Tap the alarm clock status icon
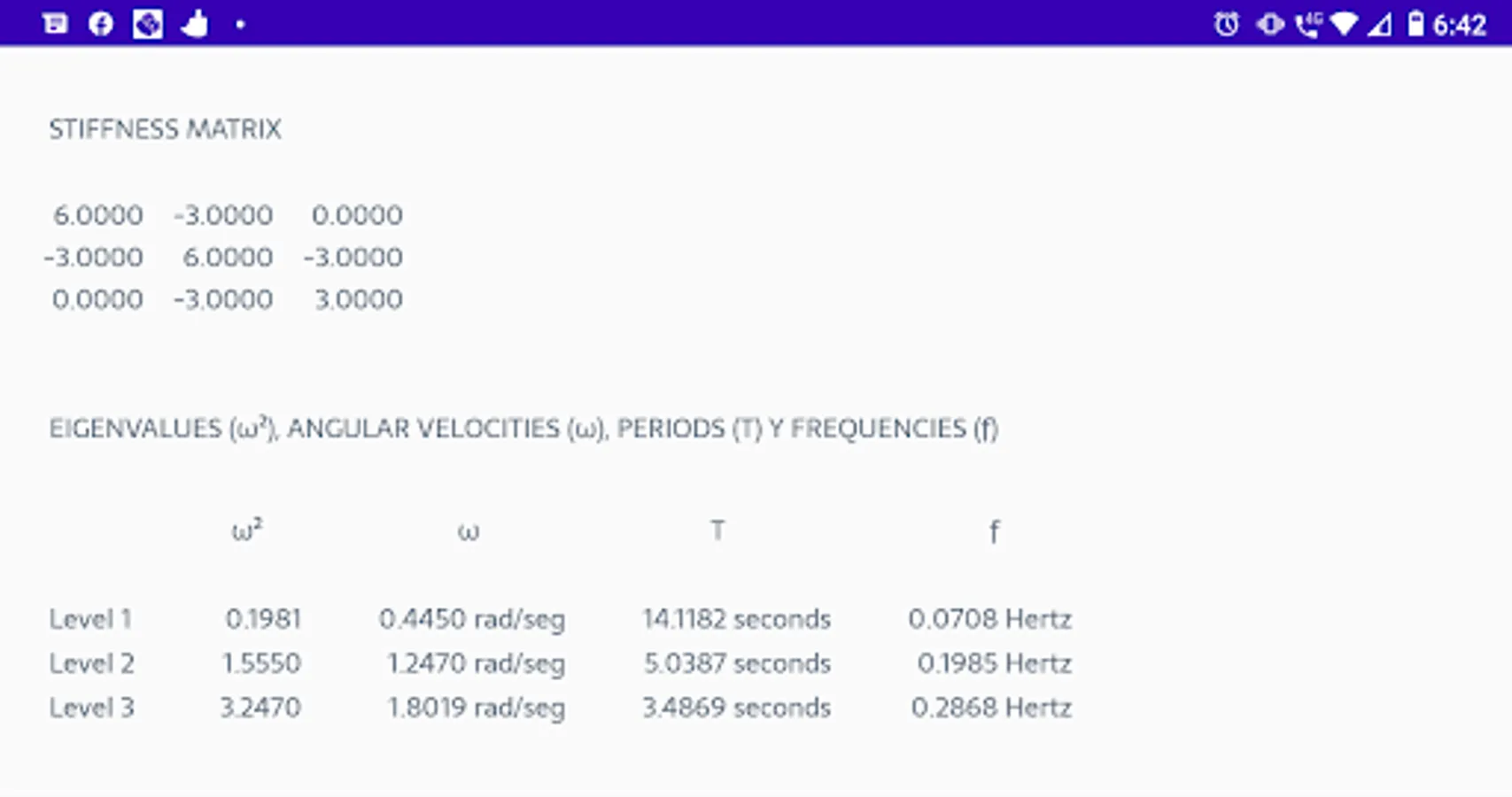Image resolution: width=1512 pixels, height=797 pixels. 1226,24
